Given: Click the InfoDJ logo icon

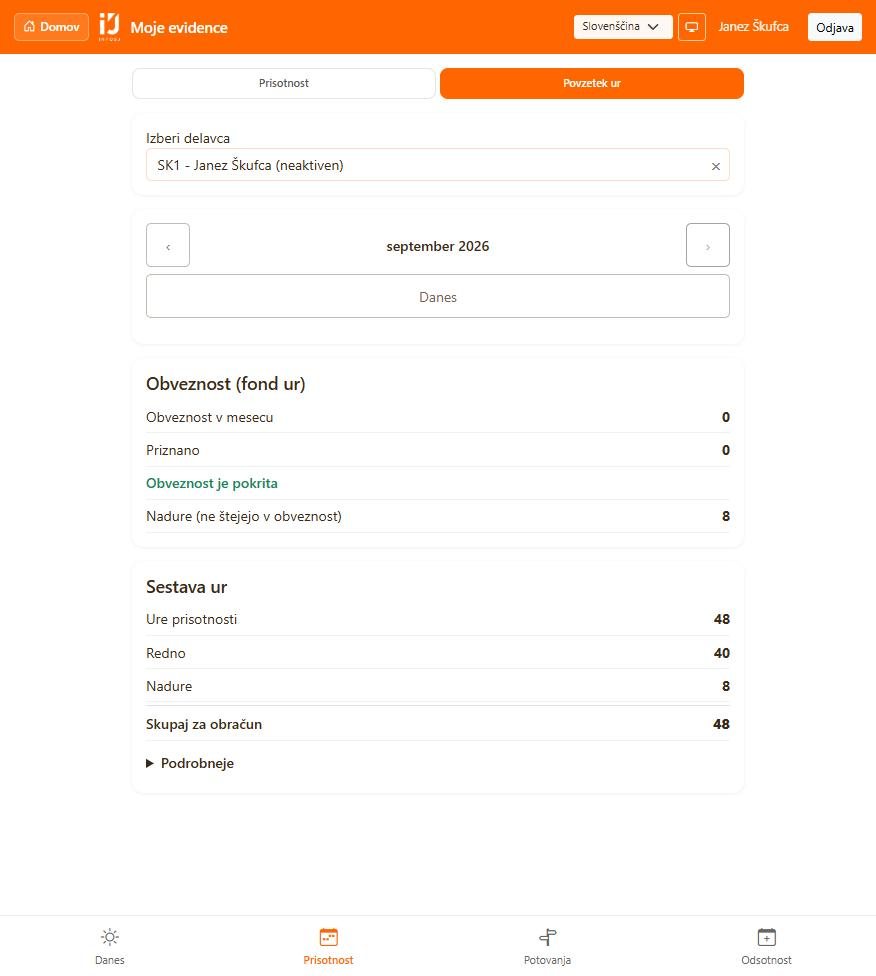Looking at the screenshot, I should (x=109, y=27).
